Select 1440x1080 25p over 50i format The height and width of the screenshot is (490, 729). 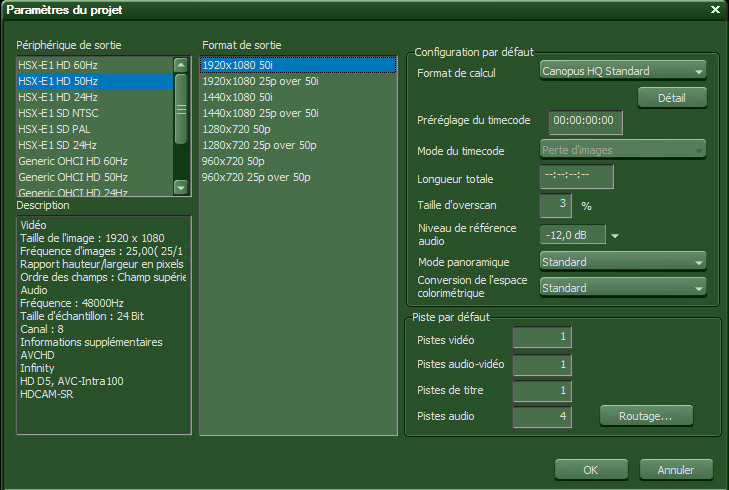298,113
